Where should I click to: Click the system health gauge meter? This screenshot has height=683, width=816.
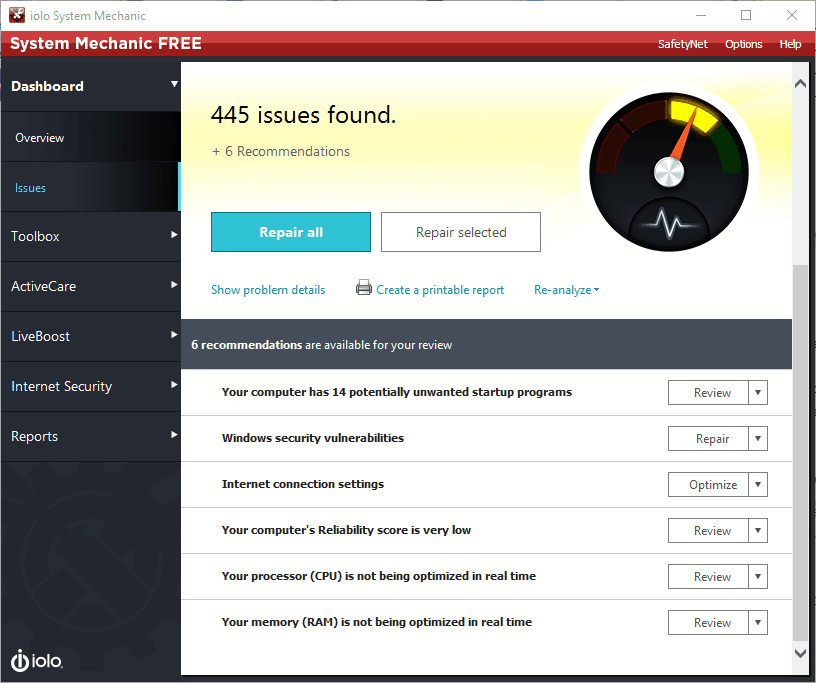click(669, 171)
